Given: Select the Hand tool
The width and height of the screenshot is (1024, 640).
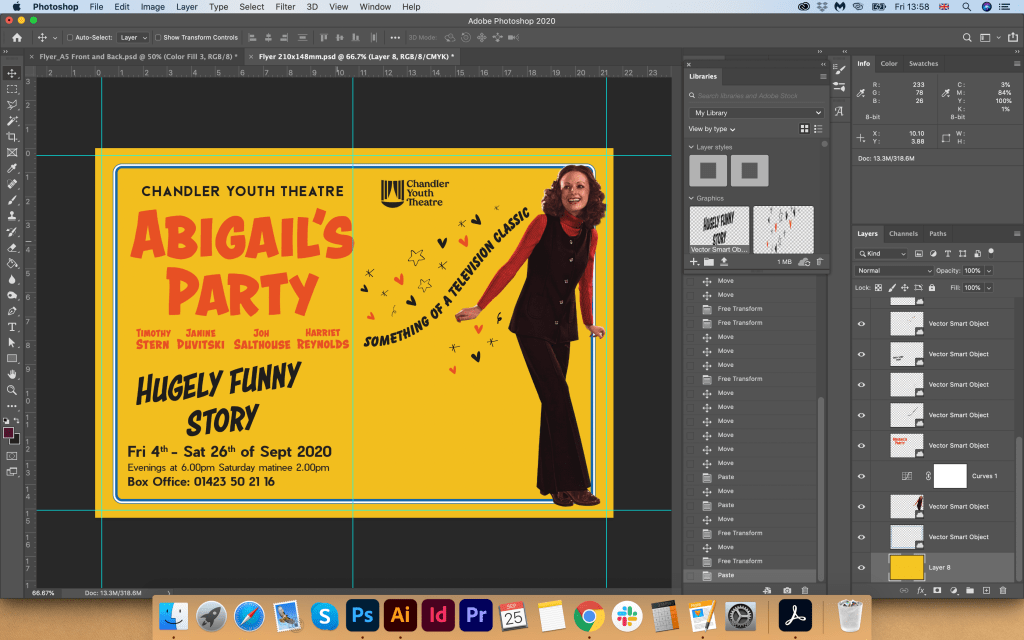Looking at the screenshot, I should click(12, 374).
